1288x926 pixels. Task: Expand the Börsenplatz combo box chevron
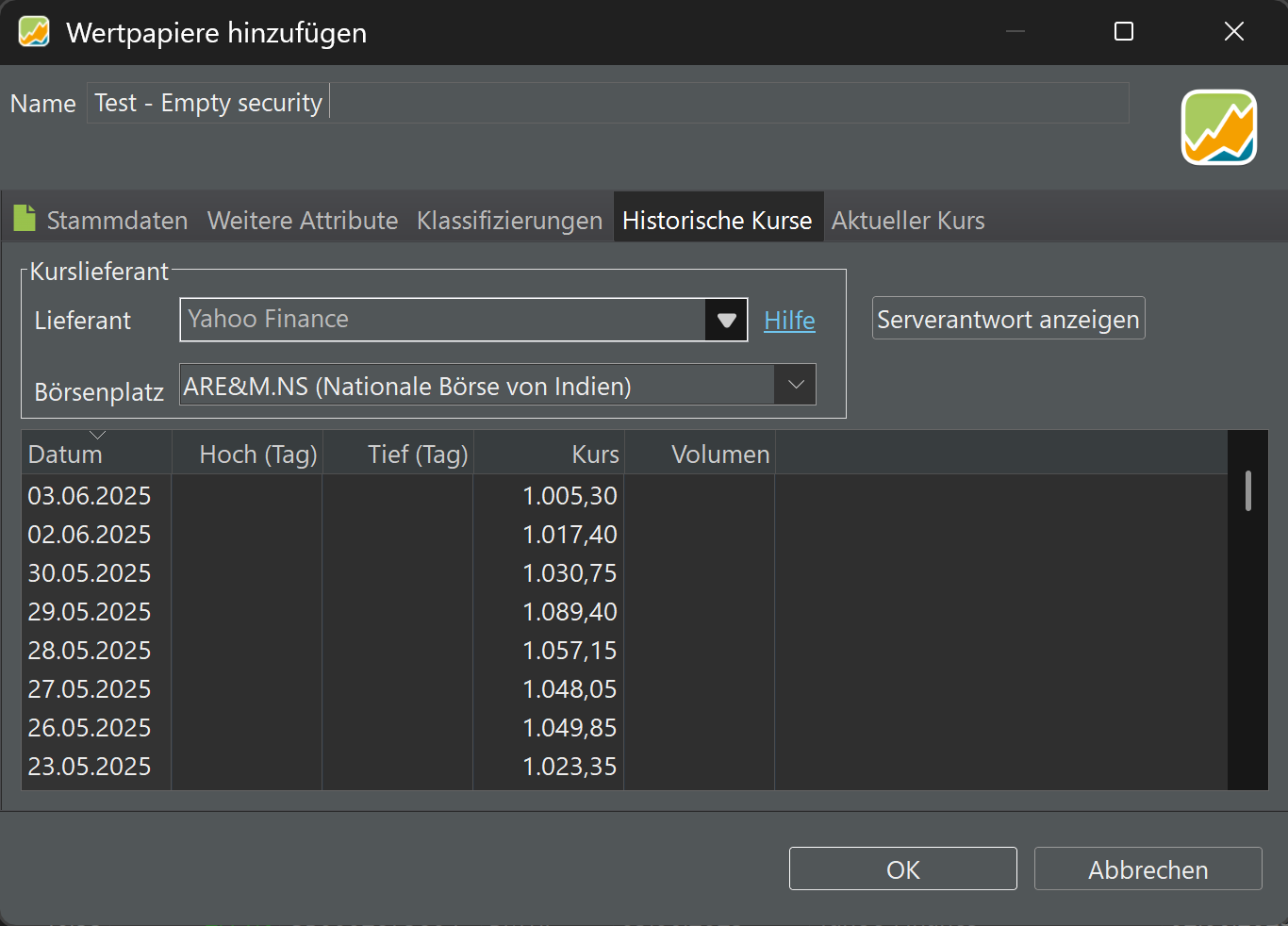tap(796, 385)
